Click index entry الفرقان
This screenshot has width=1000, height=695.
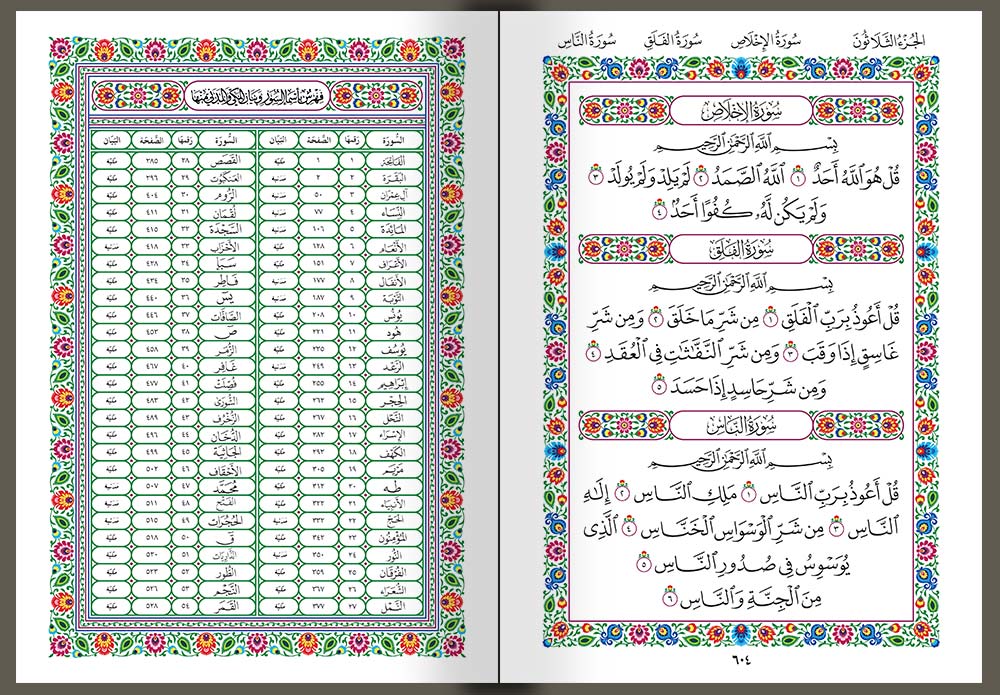tap(394, 574)
